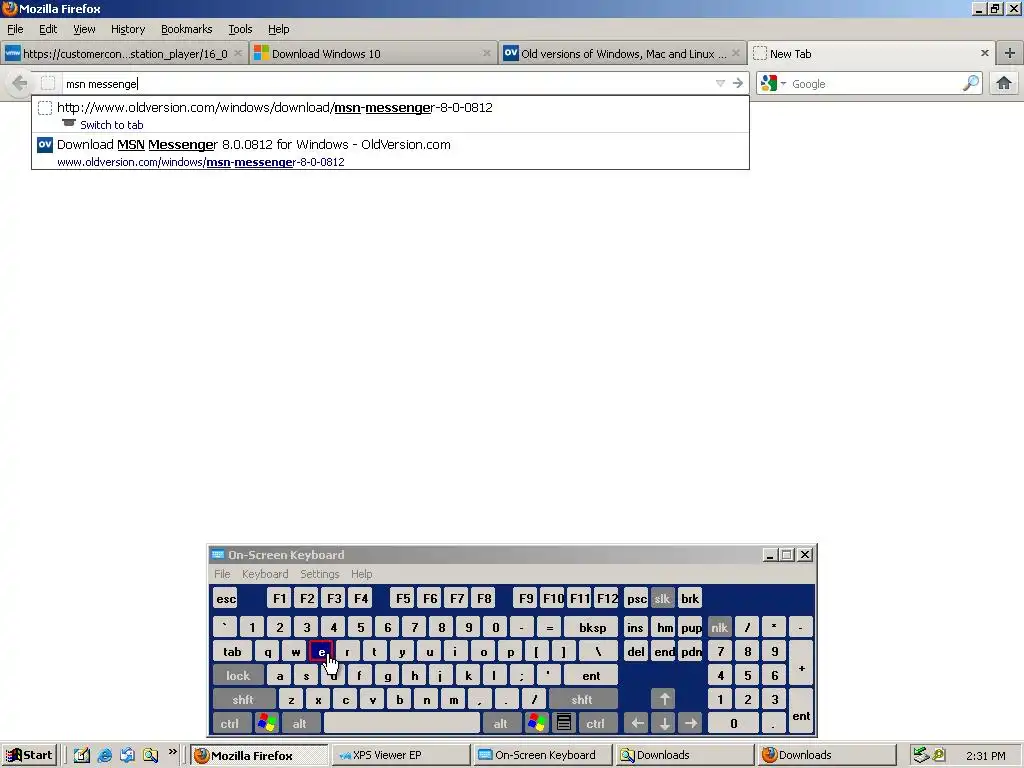This screenshot has height=768, width=1024.
Task: Switch to On-Screen Keyboard taskbar button
Action: (x=542, y=755)
